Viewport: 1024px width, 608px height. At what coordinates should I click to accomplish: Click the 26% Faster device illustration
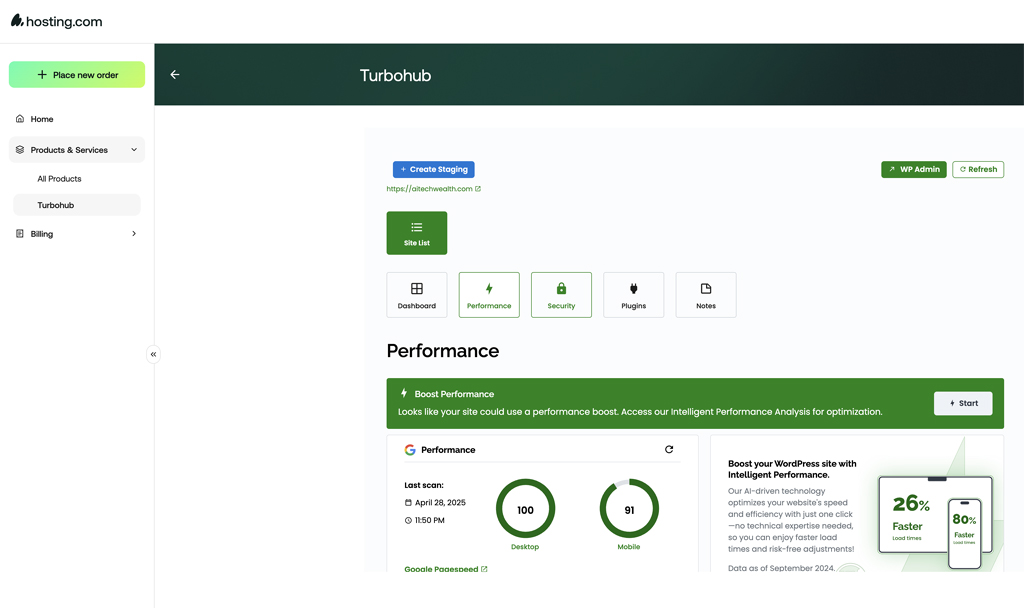click(912, 515)
